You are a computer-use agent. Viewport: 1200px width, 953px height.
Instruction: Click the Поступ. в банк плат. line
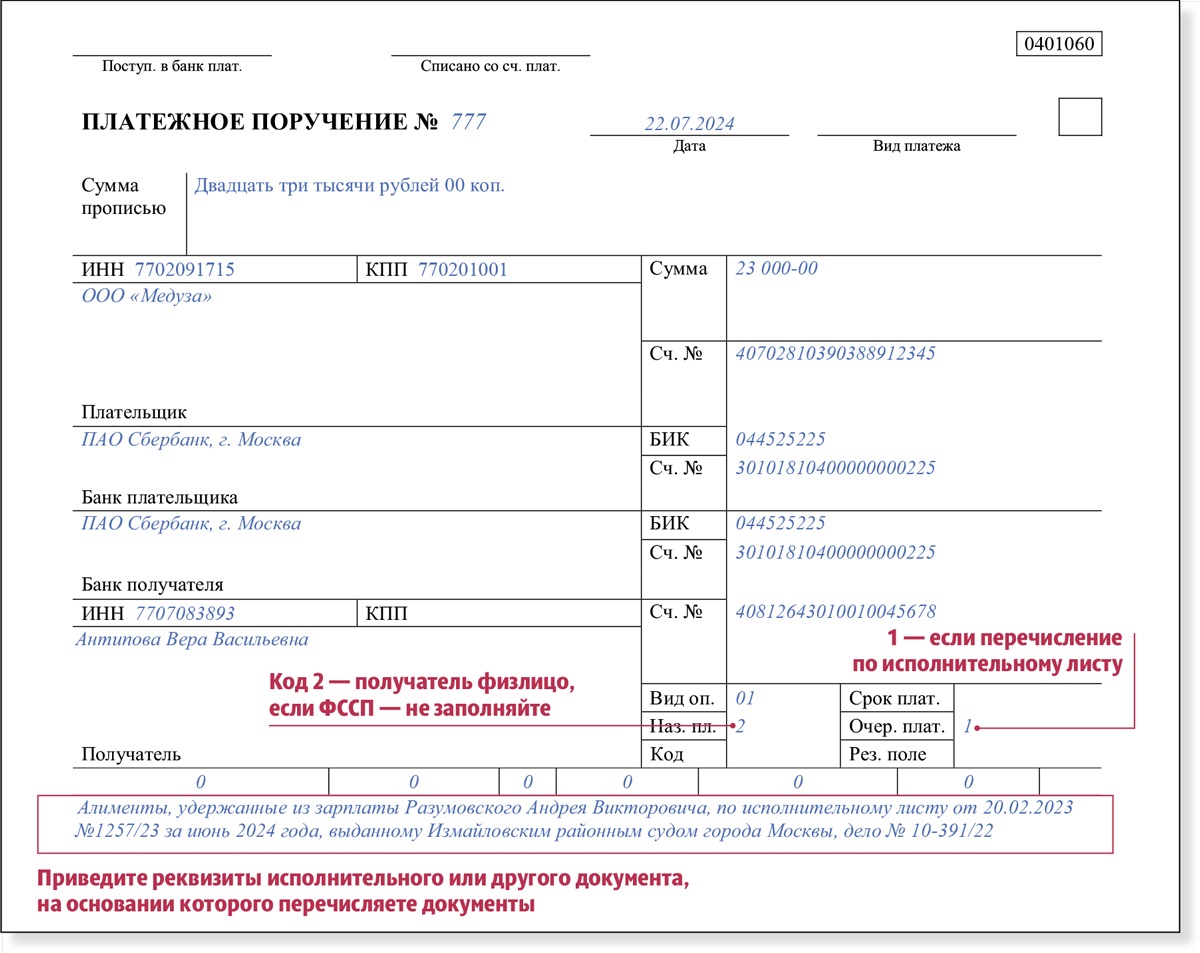click(x=172, y=55)
